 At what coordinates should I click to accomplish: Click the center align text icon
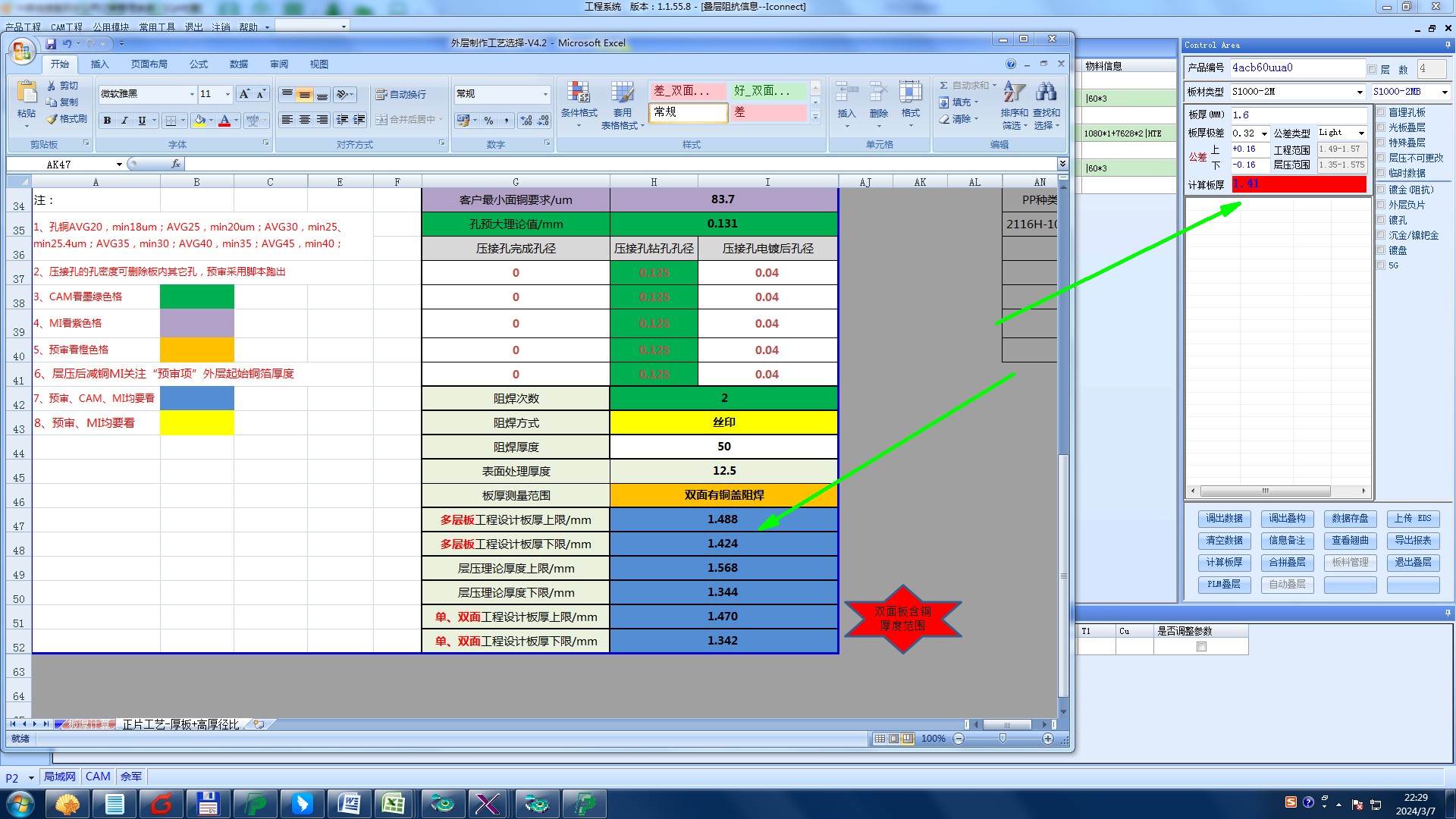pos(304,120)
